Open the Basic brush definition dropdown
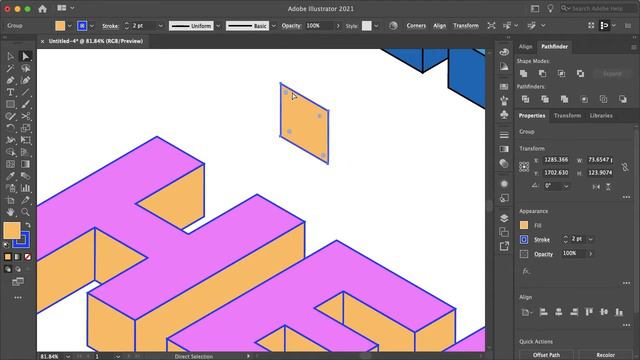Screen dimensions: 640x360 (x=273, y=26)
